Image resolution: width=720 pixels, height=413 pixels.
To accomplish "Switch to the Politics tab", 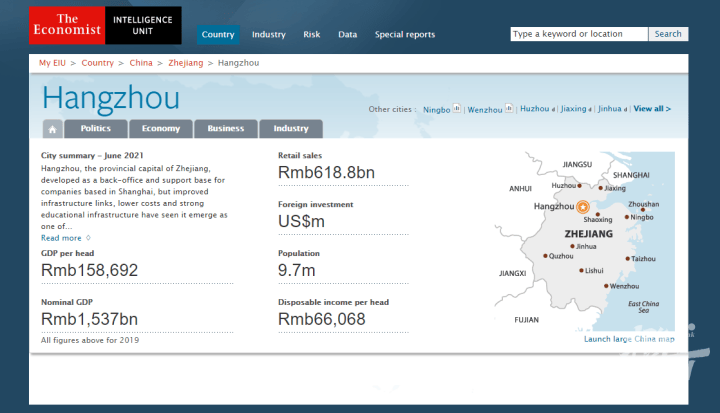I will tap(96, 129).
